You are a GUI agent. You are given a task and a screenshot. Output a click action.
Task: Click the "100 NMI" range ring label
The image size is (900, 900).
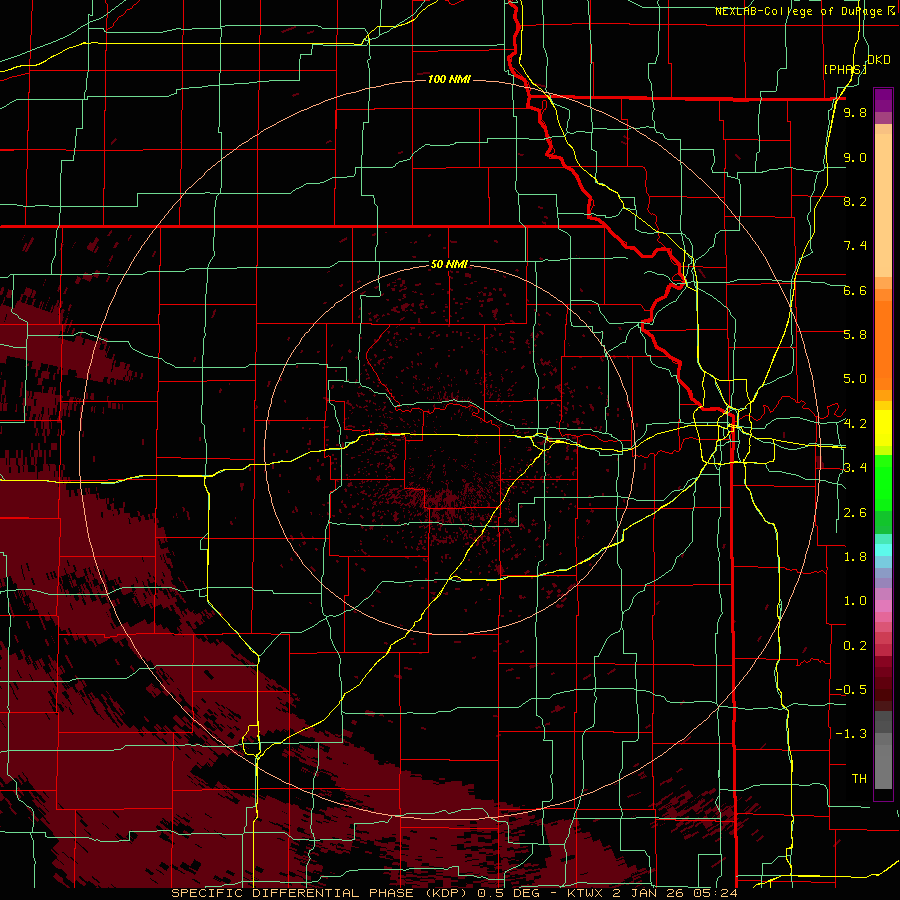click(449, 79)
